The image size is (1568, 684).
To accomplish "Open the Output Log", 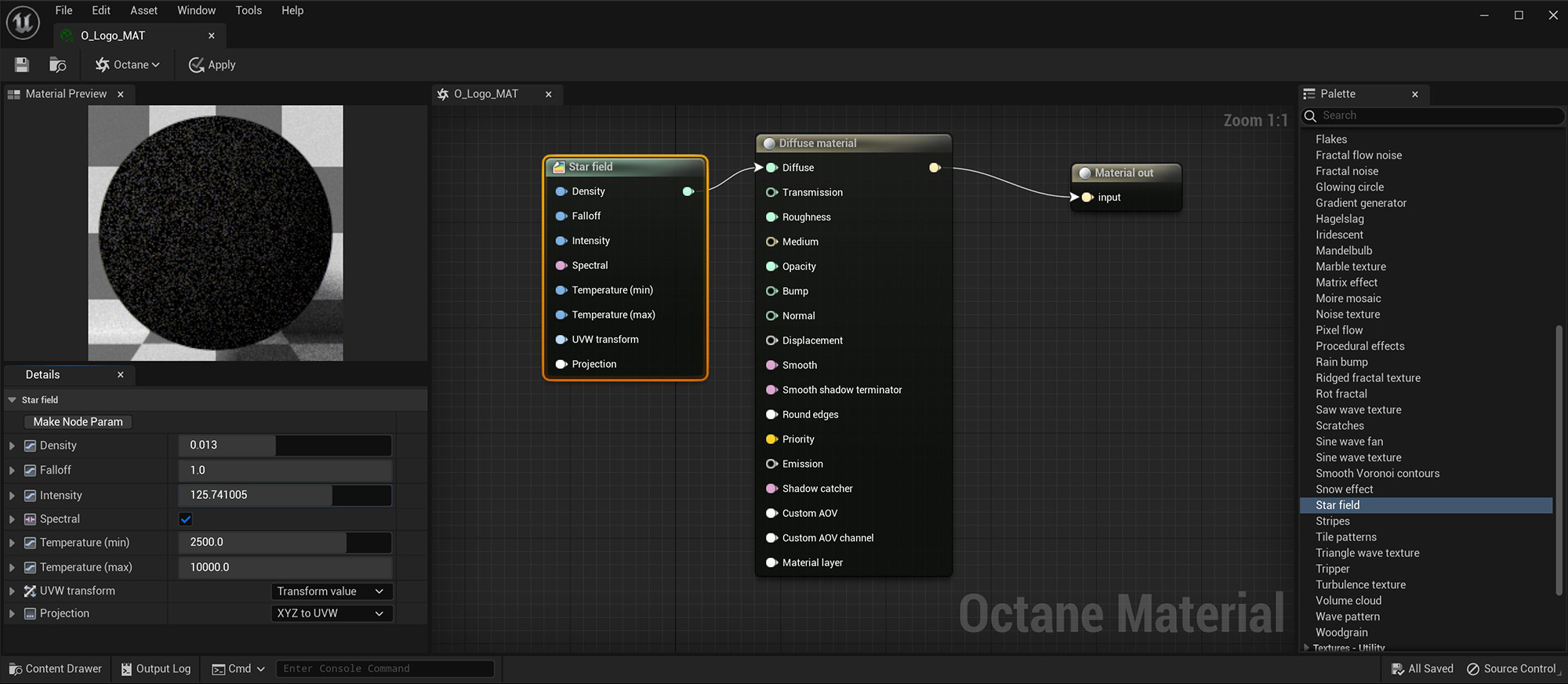I will coord(156,669).
